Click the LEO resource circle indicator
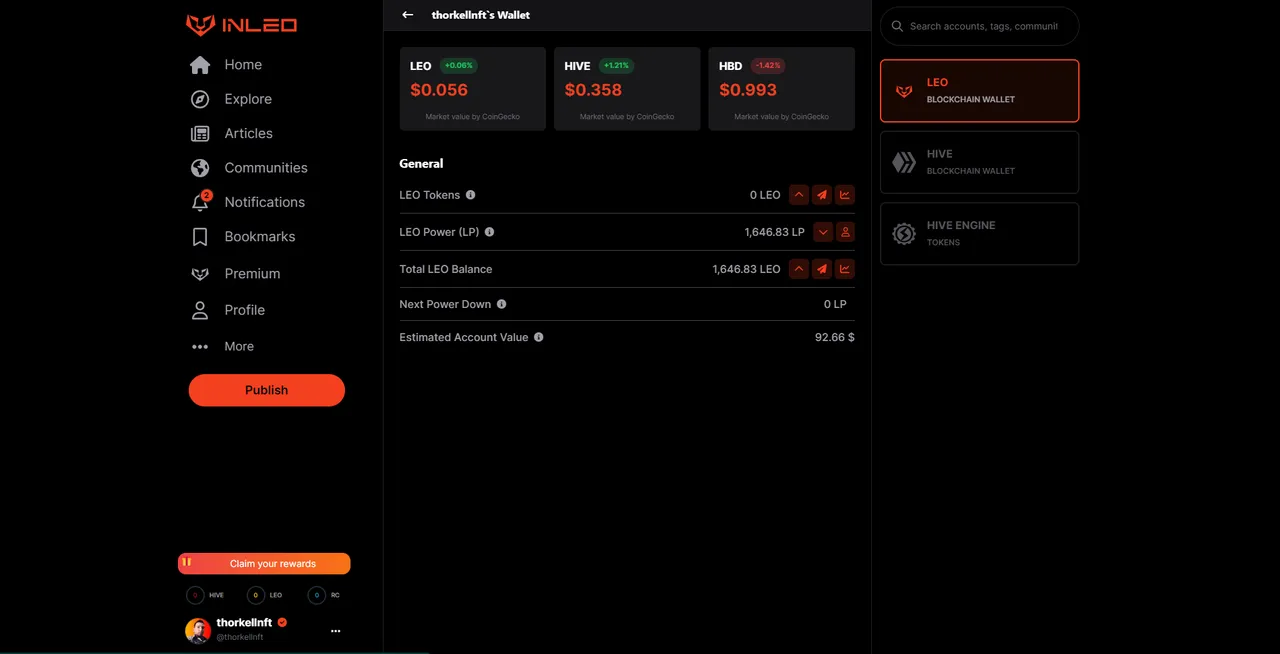1280x654 pixels. tap(256, 595)
